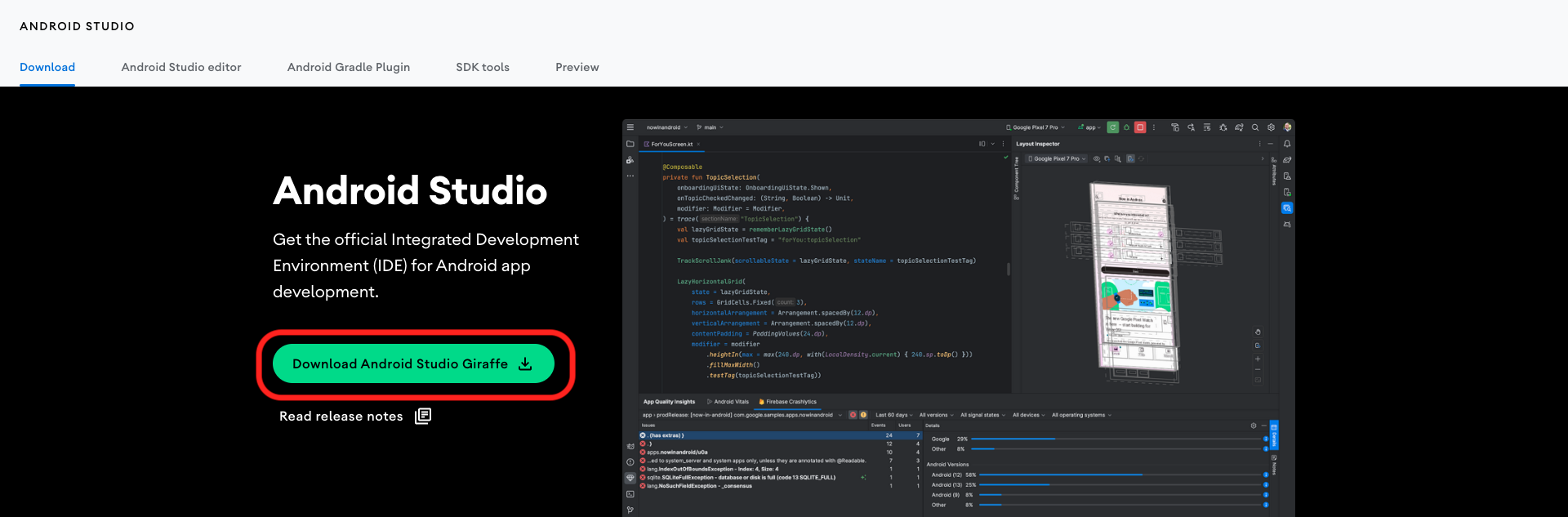Open the Project folder tool window icon

click(x=630, y=144)
